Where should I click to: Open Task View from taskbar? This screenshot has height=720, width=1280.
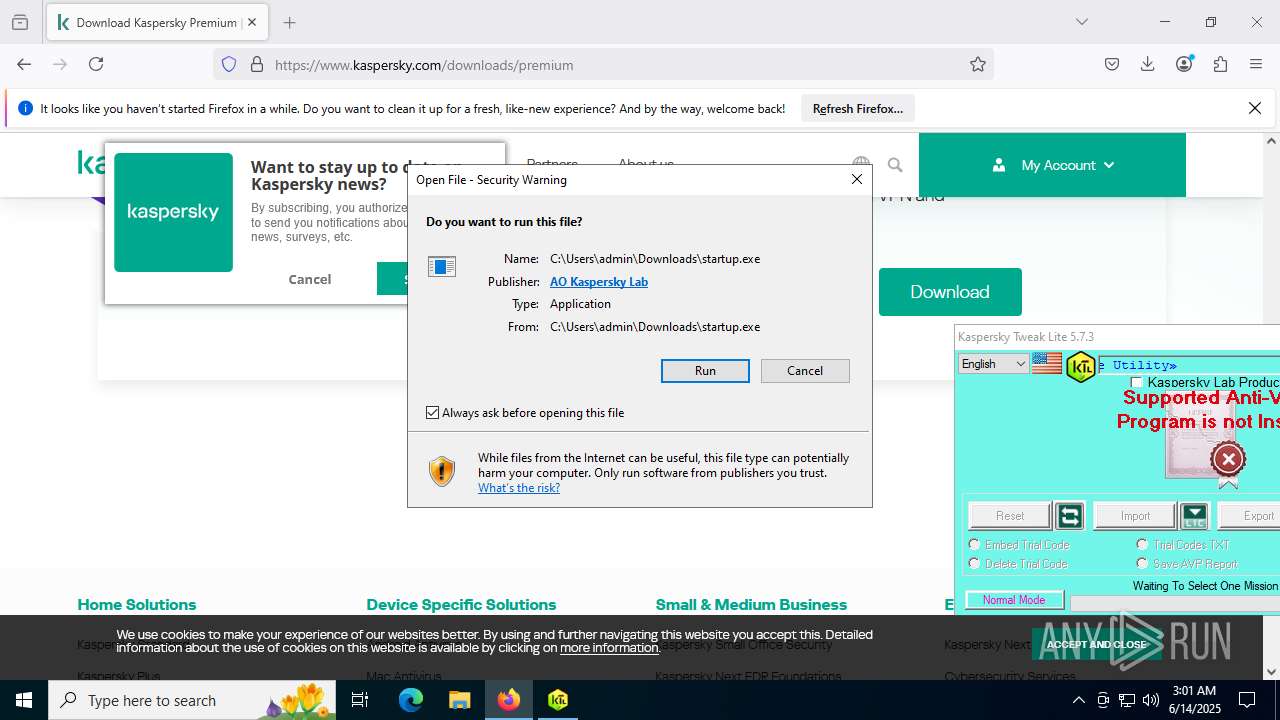pos(360,700)
